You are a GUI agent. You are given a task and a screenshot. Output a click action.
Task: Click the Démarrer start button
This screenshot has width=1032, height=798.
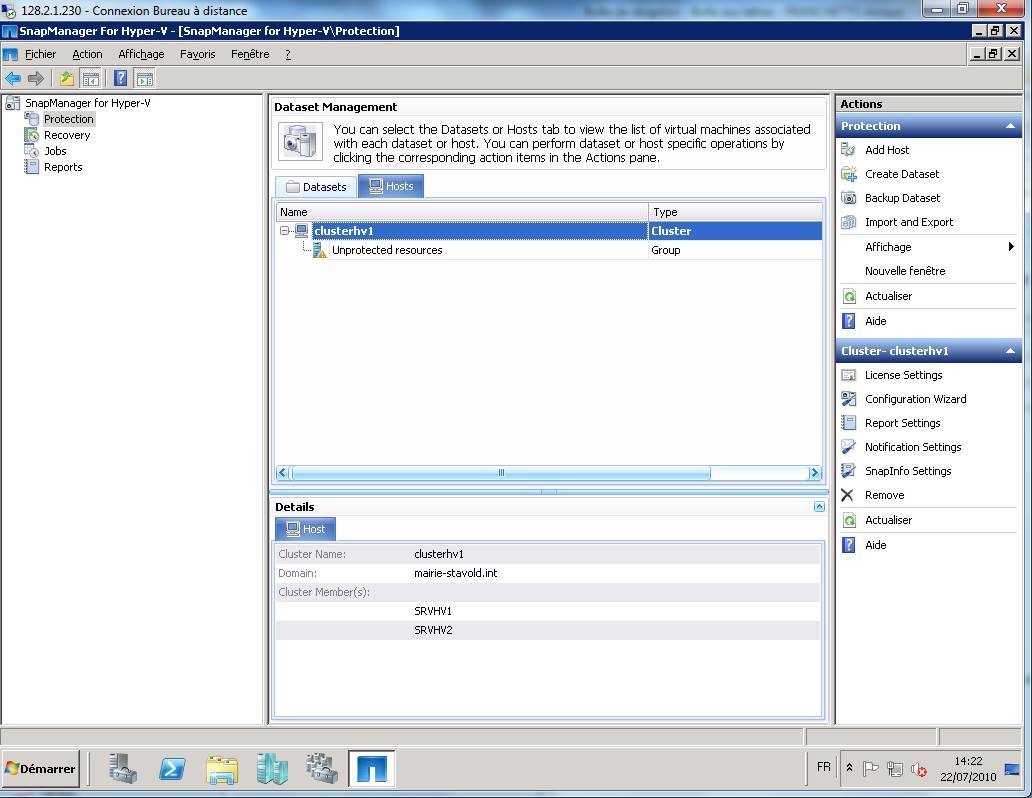(41, 768)
